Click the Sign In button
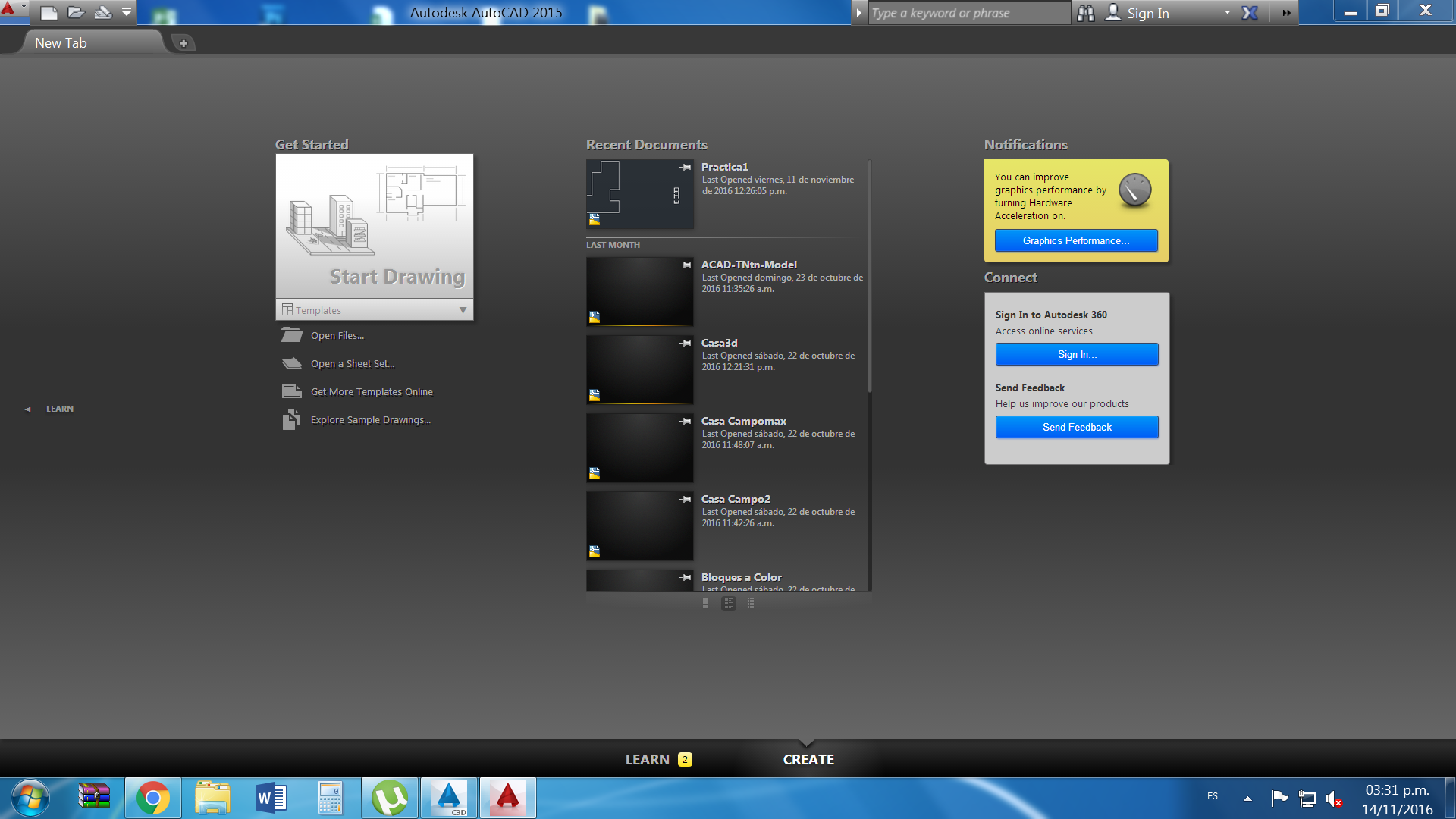Image resolution: width=1456 pixels, height=819 pixels. (1077, 354)
